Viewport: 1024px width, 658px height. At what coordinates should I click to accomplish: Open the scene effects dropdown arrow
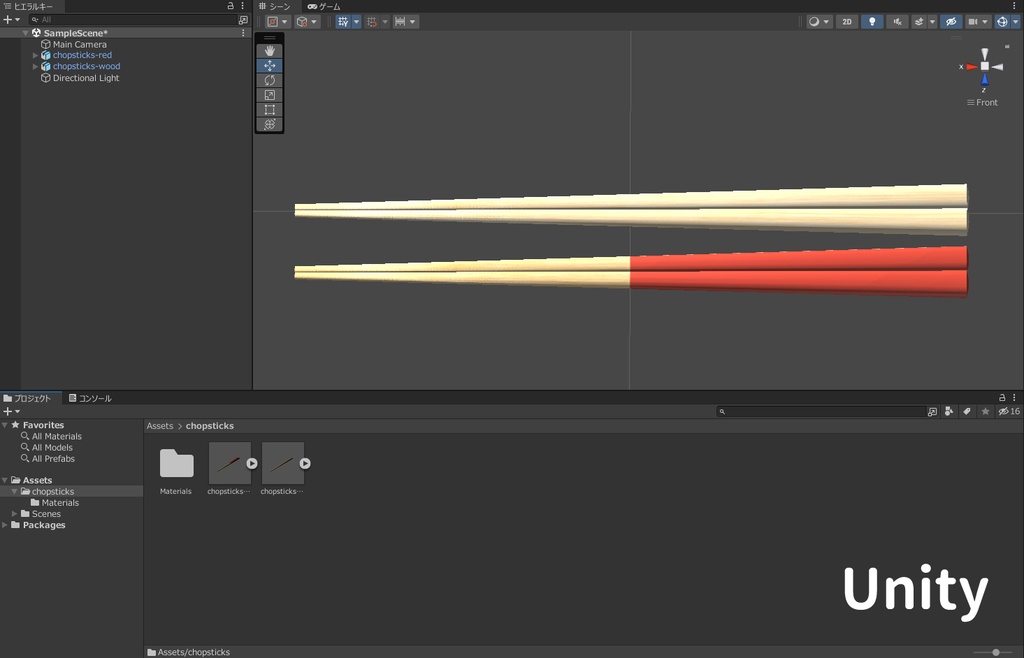click(x=932, y=22)
